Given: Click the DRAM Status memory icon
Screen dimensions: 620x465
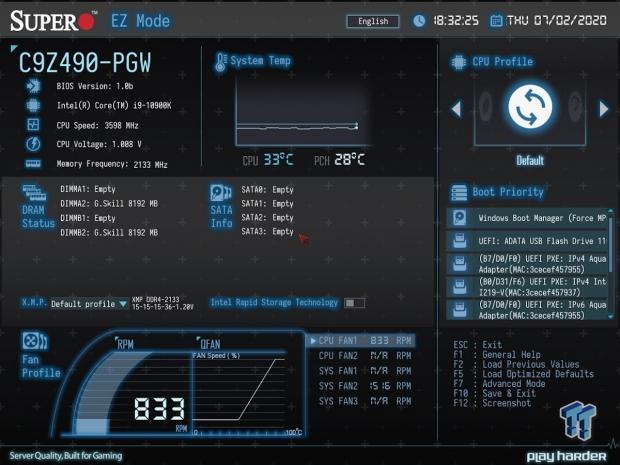Looking at the screenshot, I should [34, 192].
